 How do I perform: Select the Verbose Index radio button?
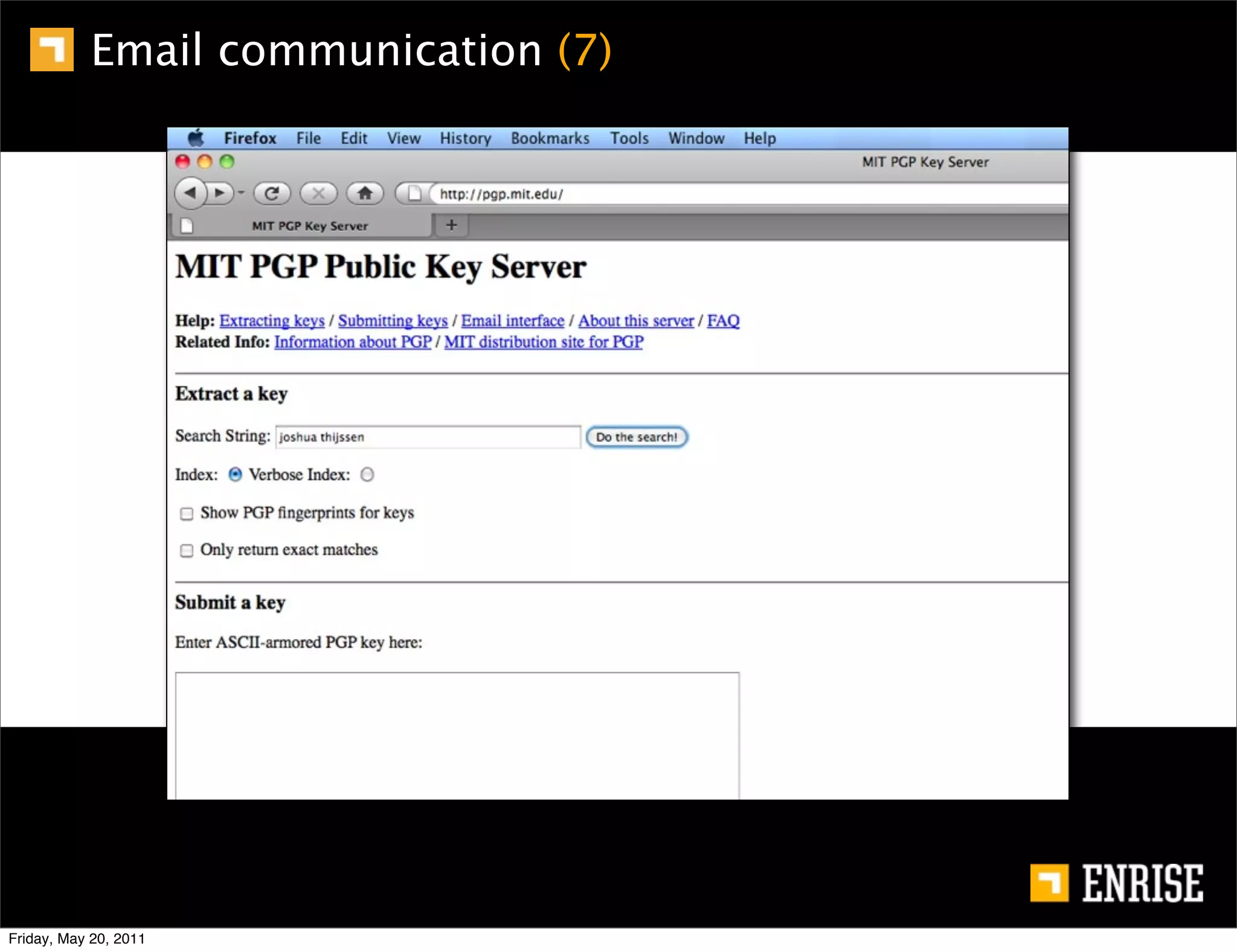tap(367, 475)
